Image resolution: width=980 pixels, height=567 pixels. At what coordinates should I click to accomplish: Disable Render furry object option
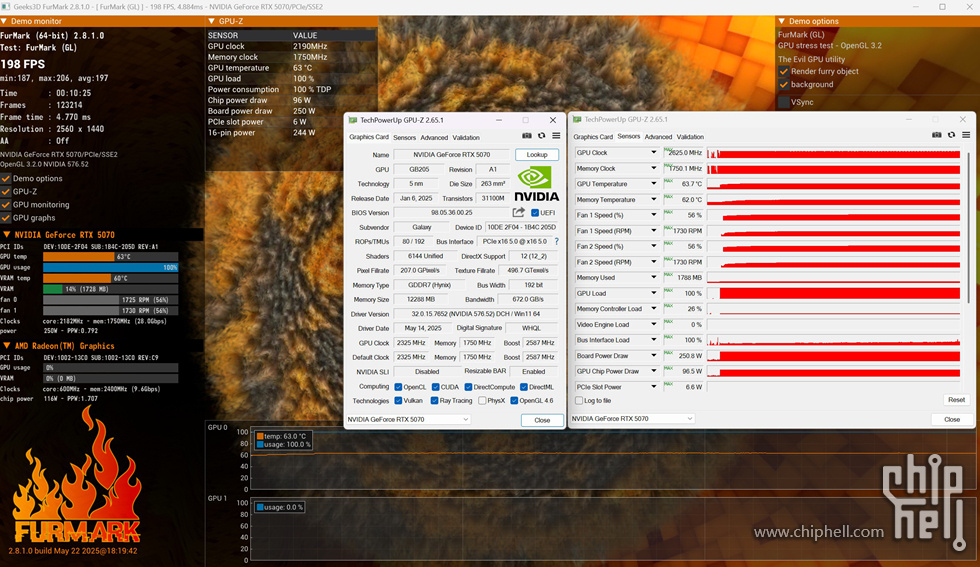pos(784,71)
